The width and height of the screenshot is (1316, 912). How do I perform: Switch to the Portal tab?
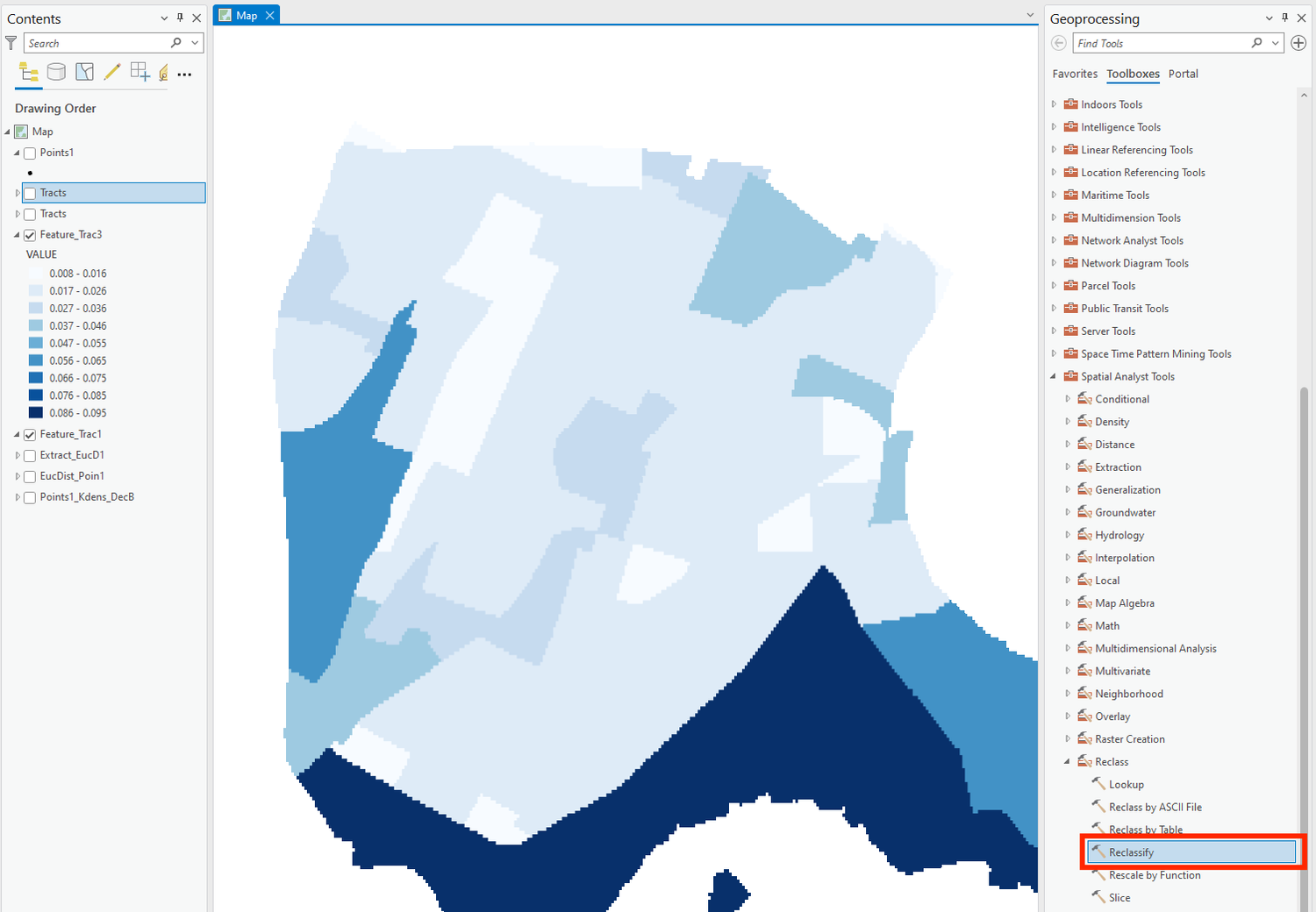[x=1183, y=74]
